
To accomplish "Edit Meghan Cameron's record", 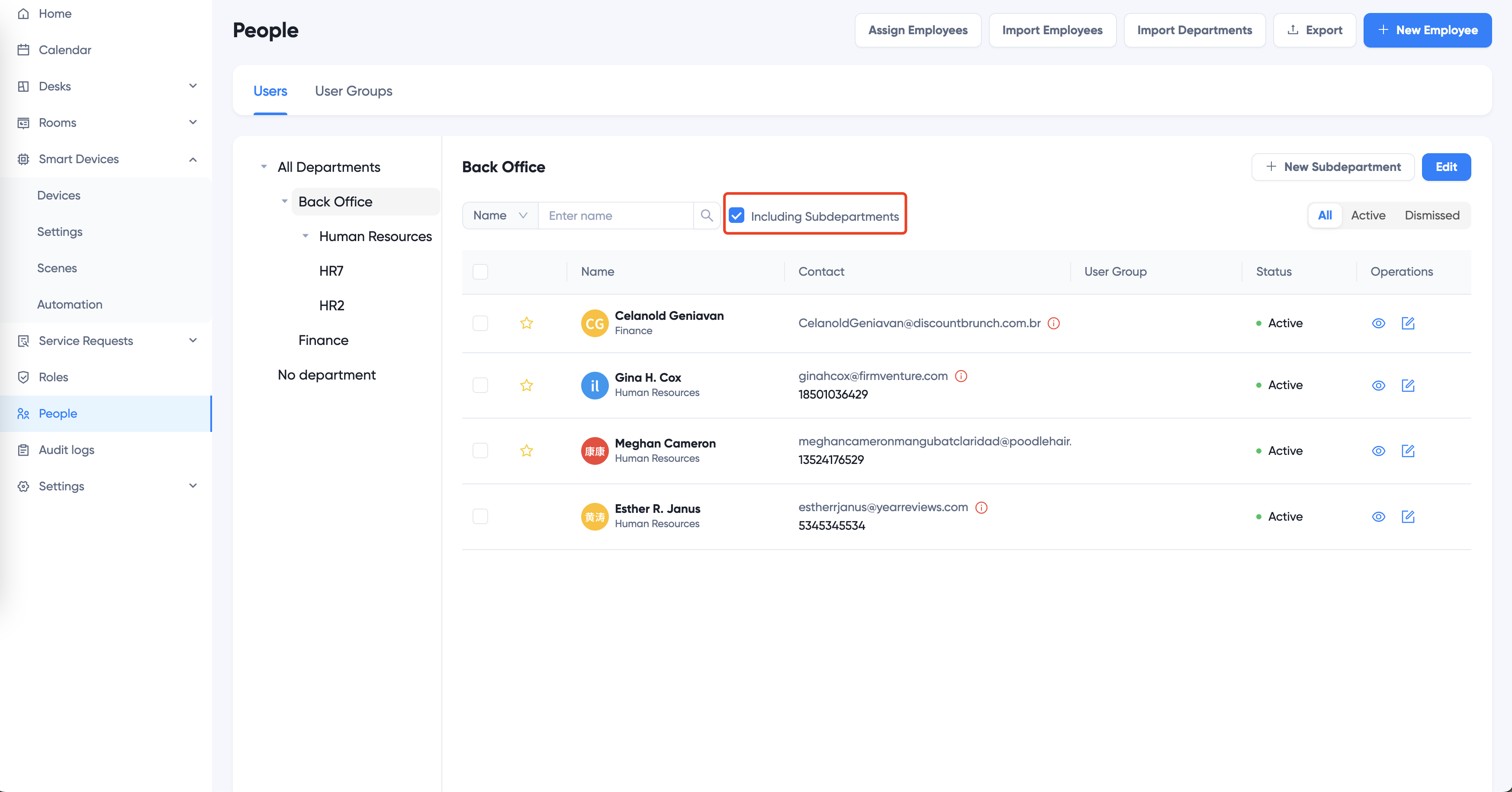I will pos(1408,451).
